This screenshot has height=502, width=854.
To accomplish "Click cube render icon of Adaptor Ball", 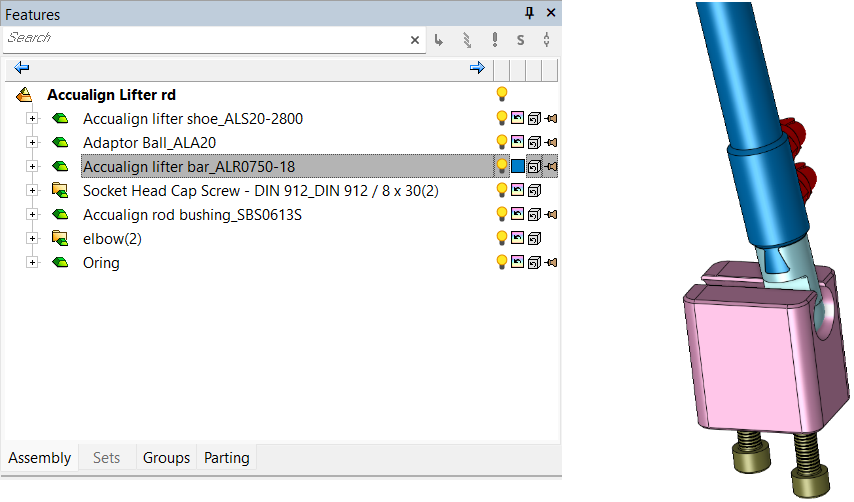I will pyautogui.click(x=534, y=142).
